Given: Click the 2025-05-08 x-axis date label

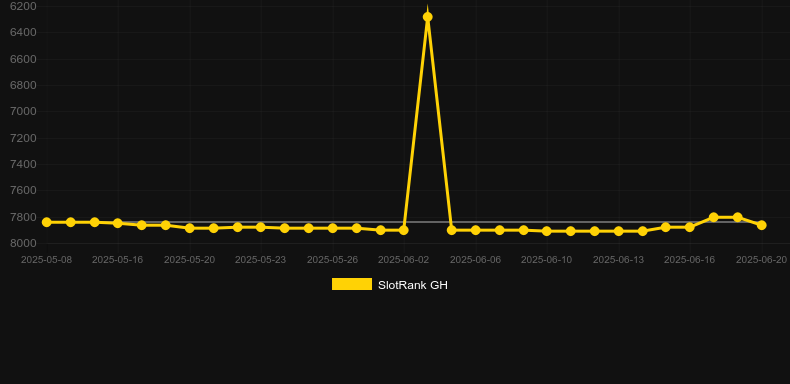Looking at the screenshot, I should tap(46, 260).
